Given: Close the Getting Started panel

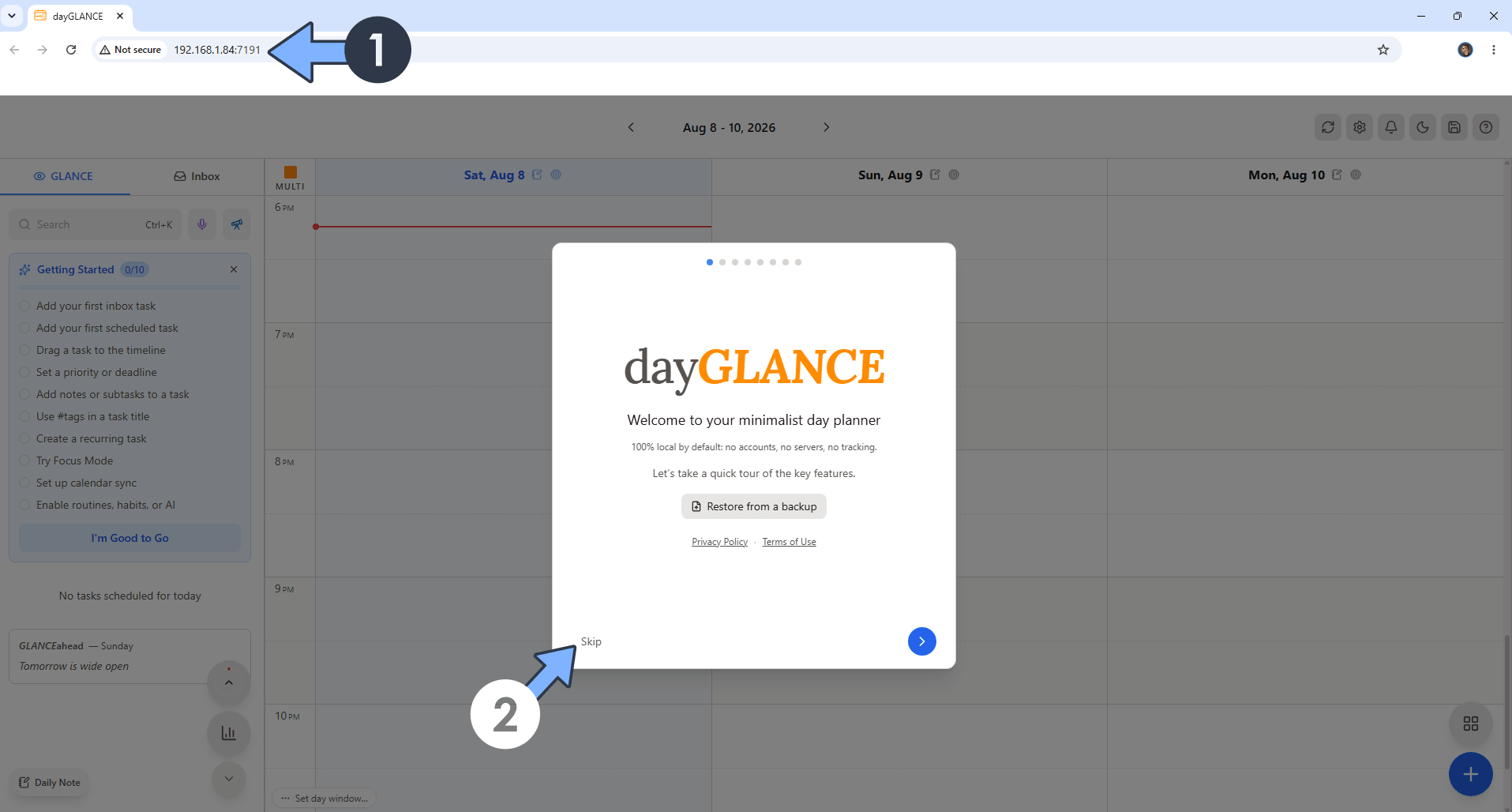Looking at the screenshot, I should [x=234, y=269].
